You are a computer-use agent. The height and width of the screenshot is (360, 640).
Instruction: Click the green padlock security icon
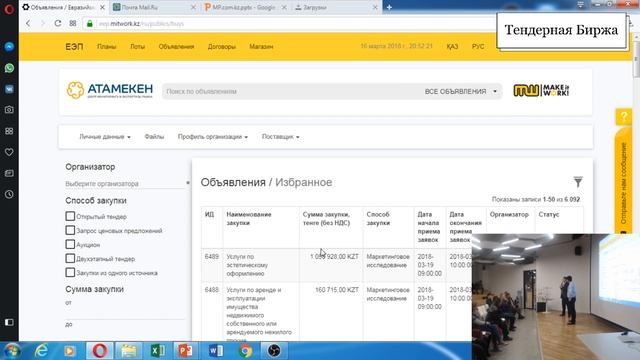[x=90, y=24]
